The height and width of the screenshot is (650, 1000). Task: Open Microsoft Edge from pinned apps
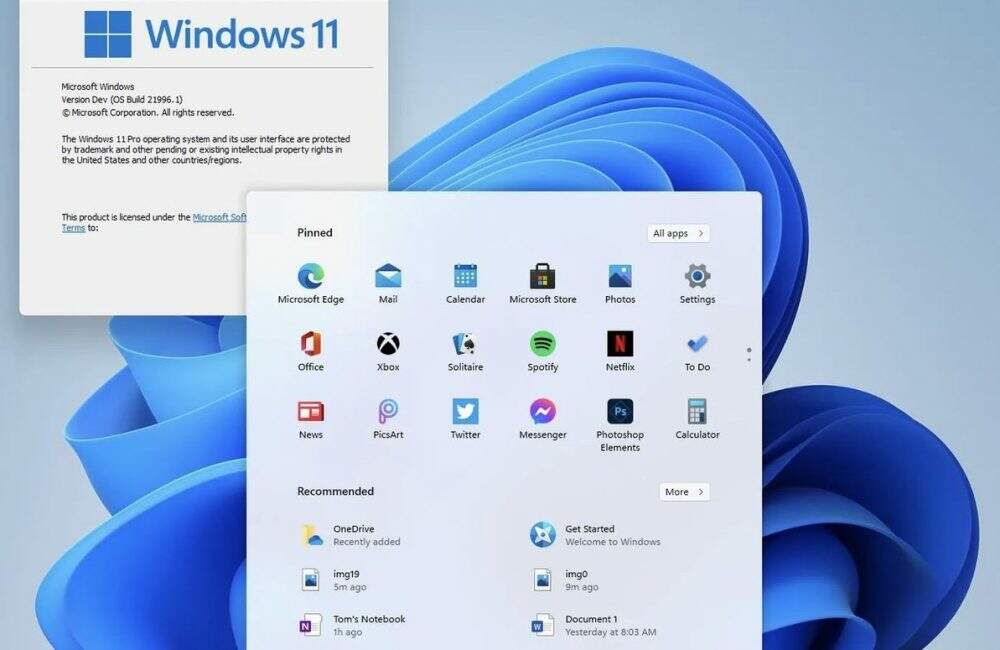311,276
